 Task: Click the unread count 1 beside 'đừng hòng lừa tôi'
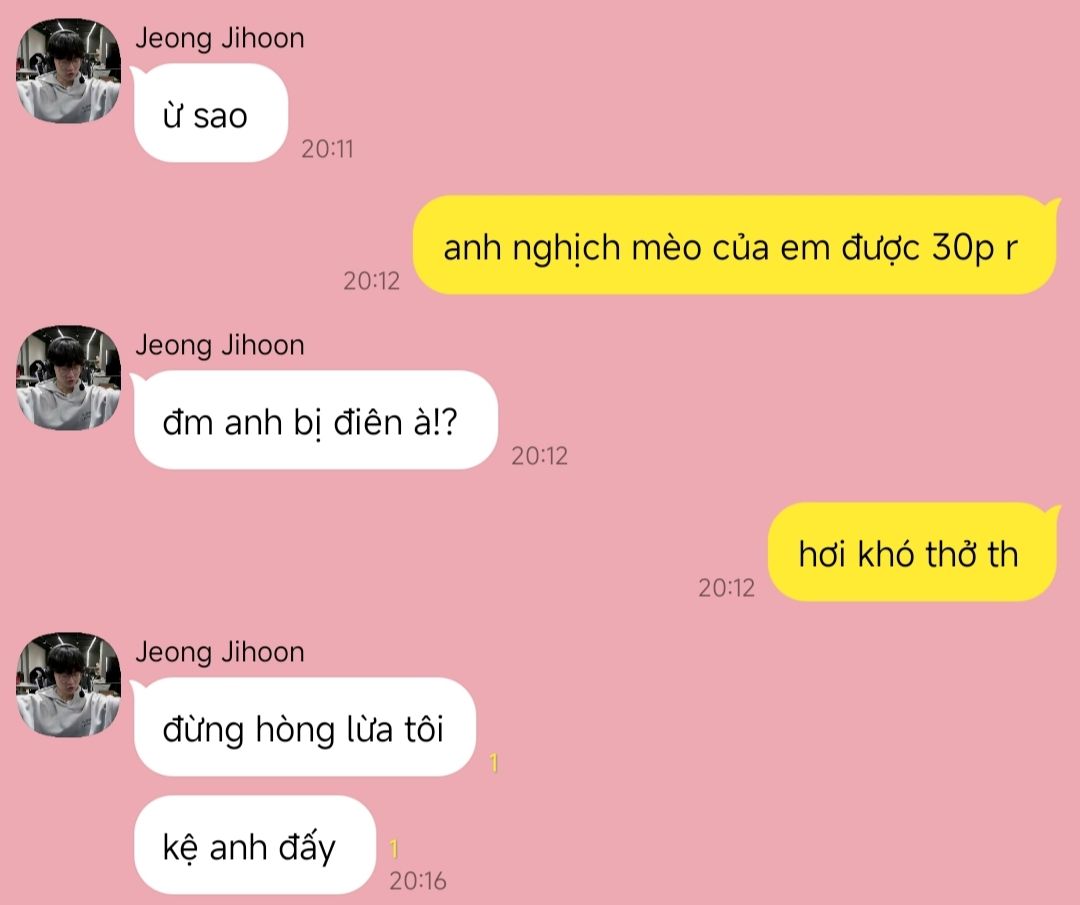(x=493, y=762)
